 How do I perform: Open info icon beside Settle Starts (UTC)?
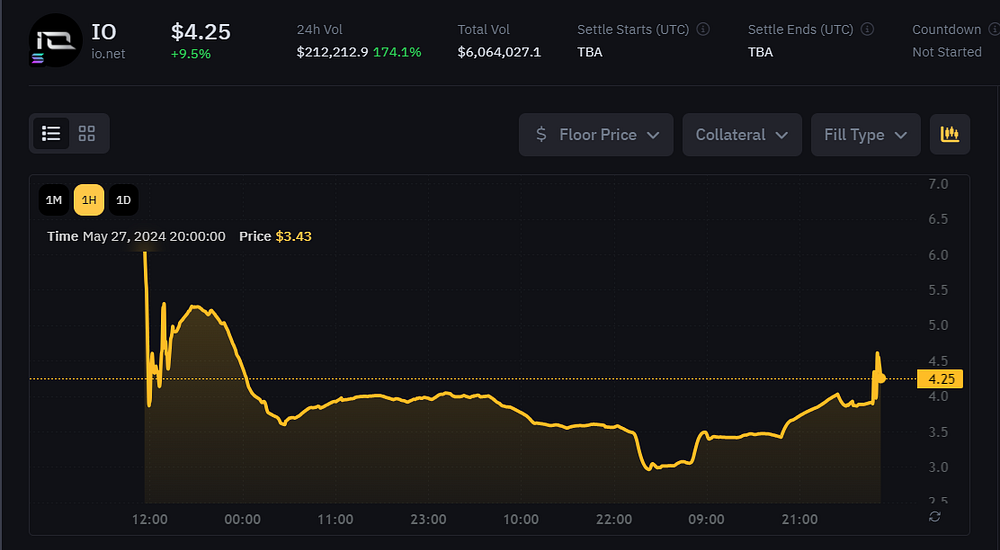pyautogui.click(x=703, y=29)
